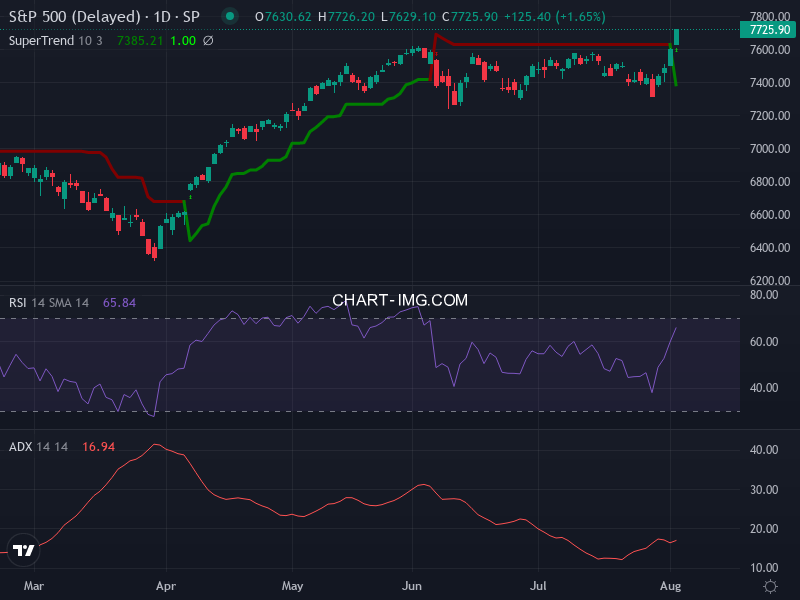Click the ADX 14 14 indicator label
The height and width of the screenshot is (600, 800).
(x=38, y=447)
